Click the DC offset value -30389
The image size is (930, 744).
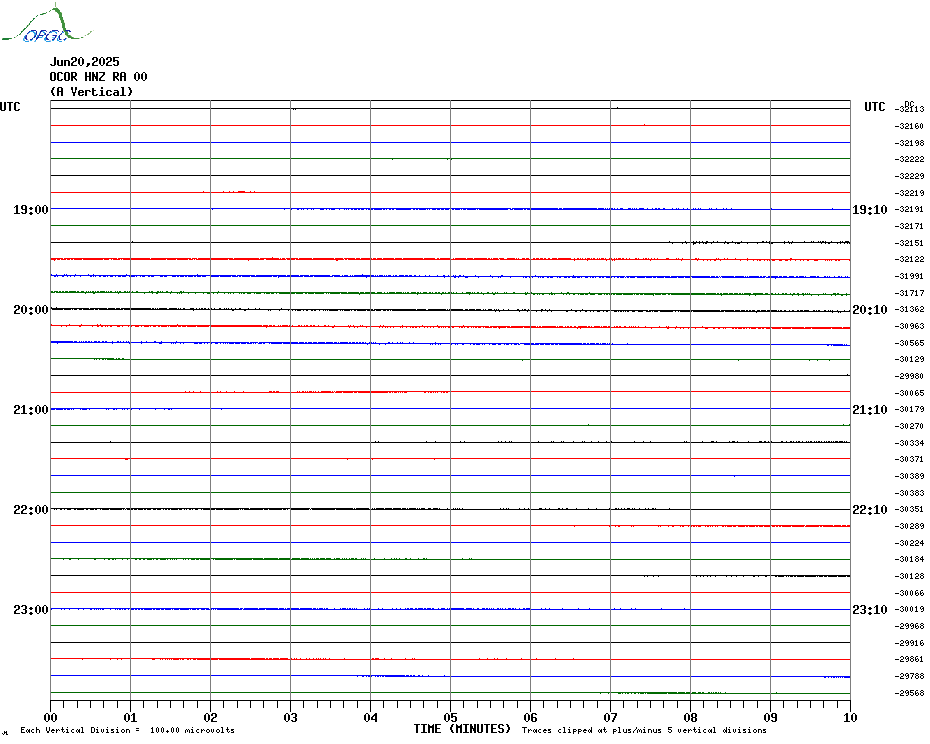pyautogui.click(x=909, y=476)
